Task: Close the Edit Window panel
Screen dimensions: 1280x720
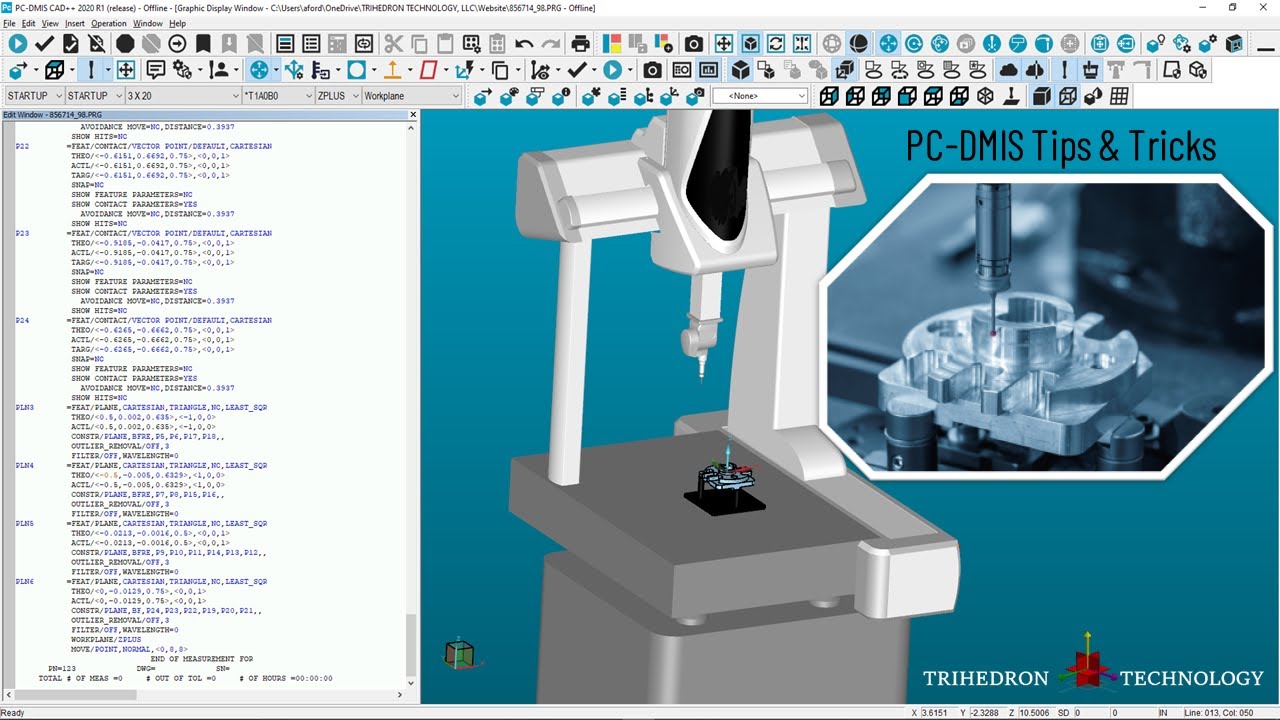Action: [413, 115]
